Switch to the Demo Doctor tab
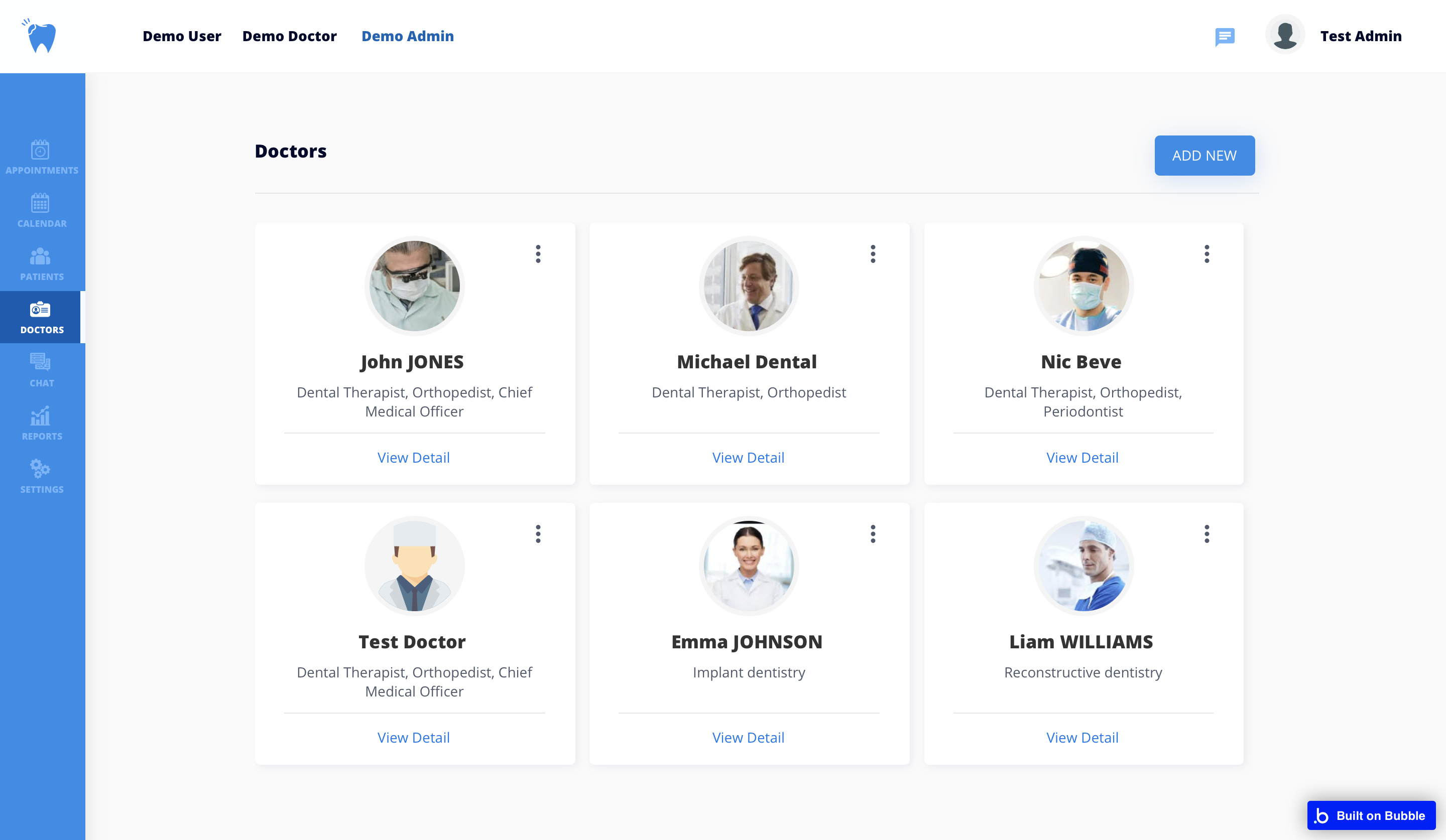Screen dimensions: 1446x840 (289, 36)
